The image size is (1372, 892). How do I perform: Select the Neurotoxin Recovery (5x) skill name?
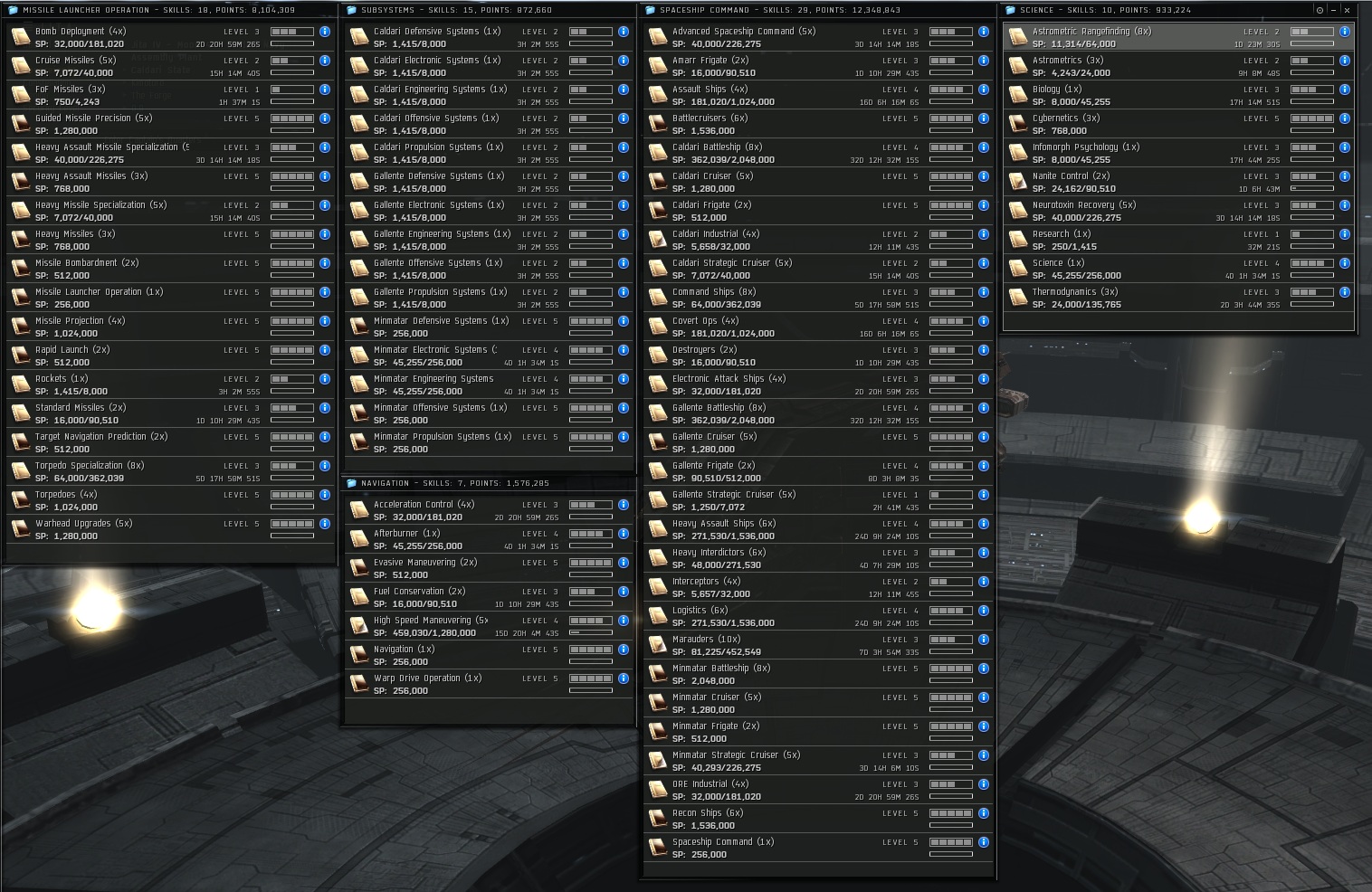(x=1084, y=205)
